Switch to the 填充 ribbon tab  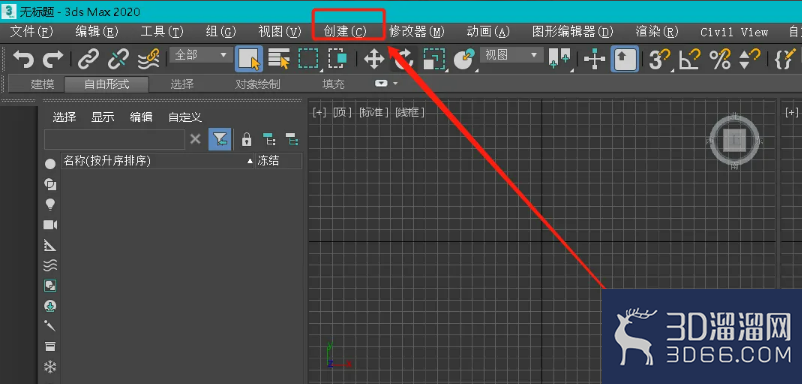333,84
